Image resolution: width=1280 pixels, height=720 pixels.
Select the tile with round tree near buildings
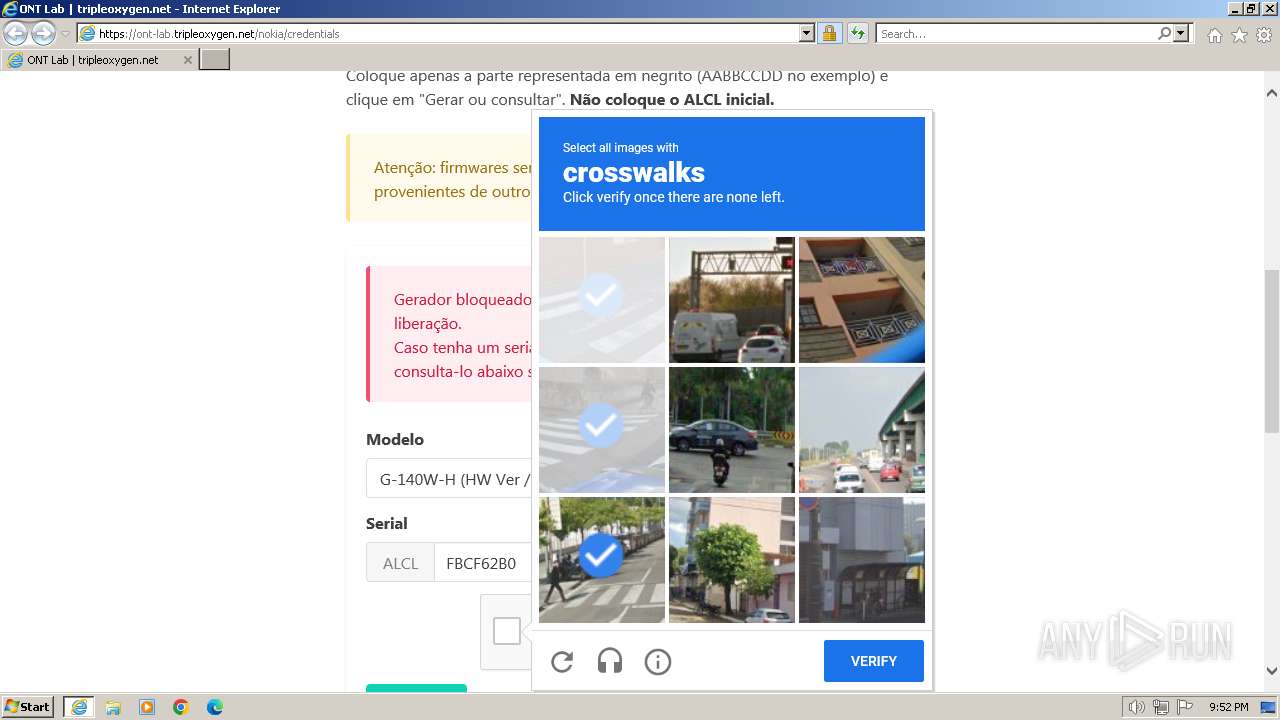[x=732, y=560]
